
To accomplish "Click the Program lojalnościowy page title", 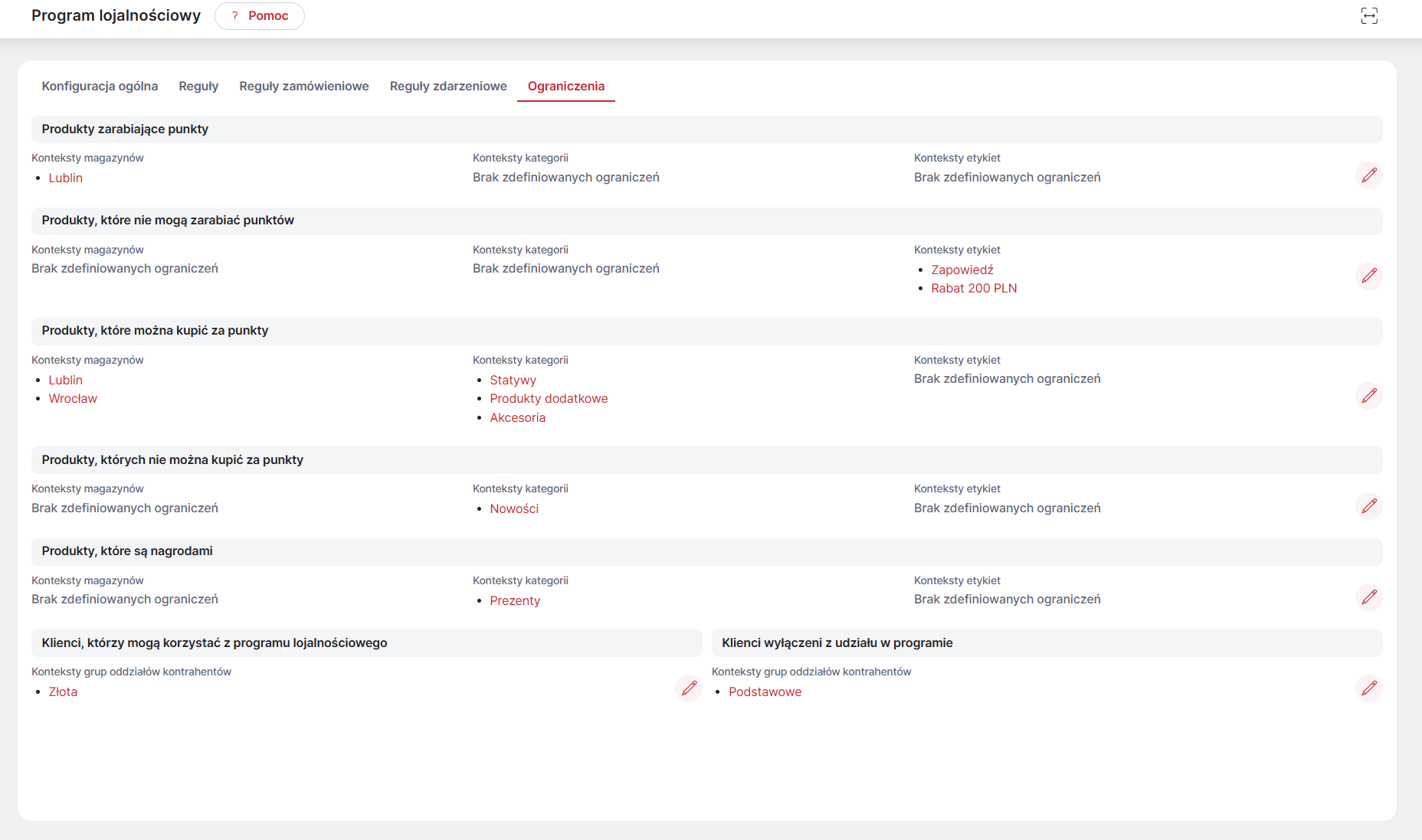I will (116, 15).
